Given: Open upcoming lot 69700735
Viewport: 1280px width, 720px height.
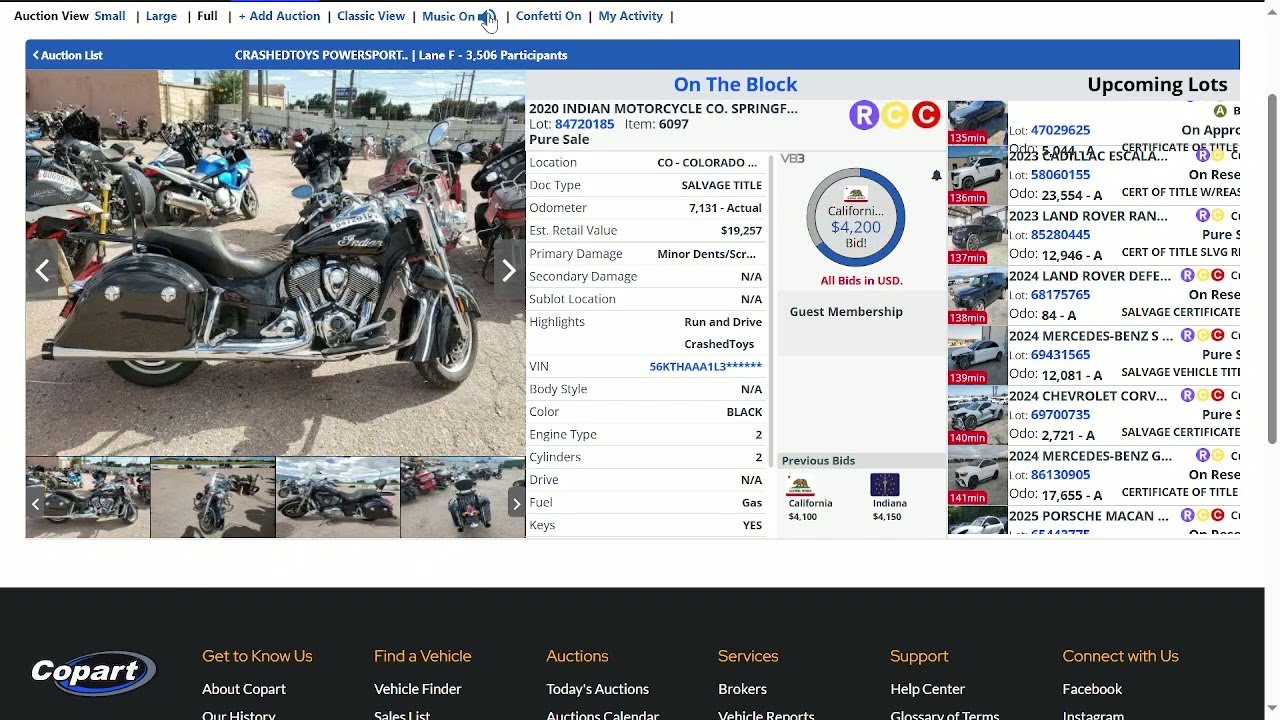Looking at the screenshot, I should coord(1060,415).
